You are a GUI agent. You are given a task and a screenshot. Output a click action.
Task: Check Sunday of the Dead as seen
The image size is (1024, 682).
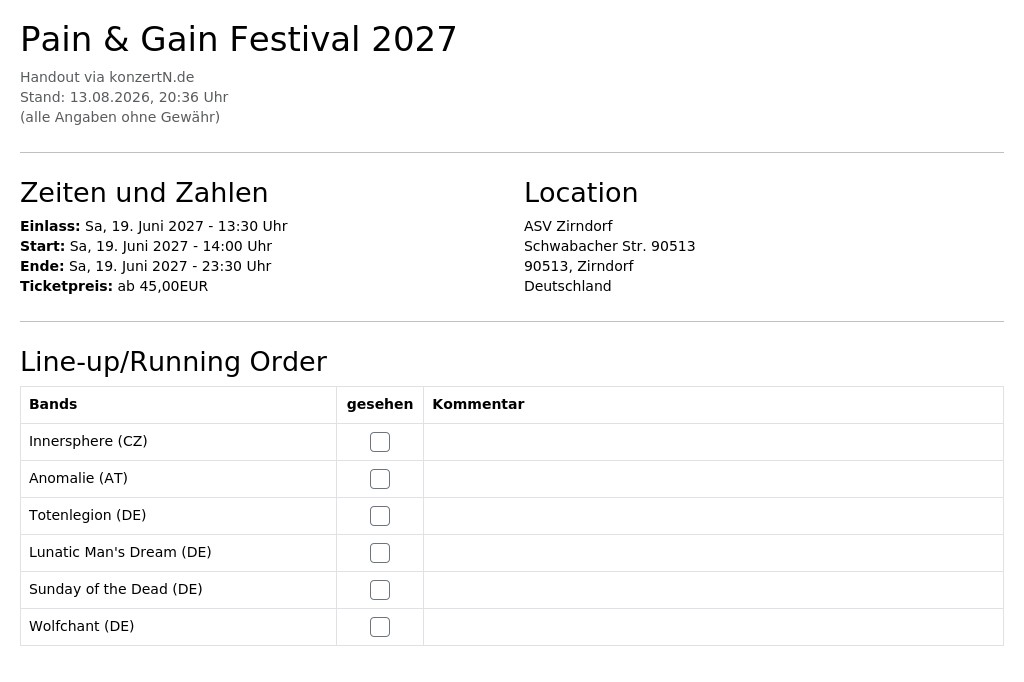(x=379, y=590)
